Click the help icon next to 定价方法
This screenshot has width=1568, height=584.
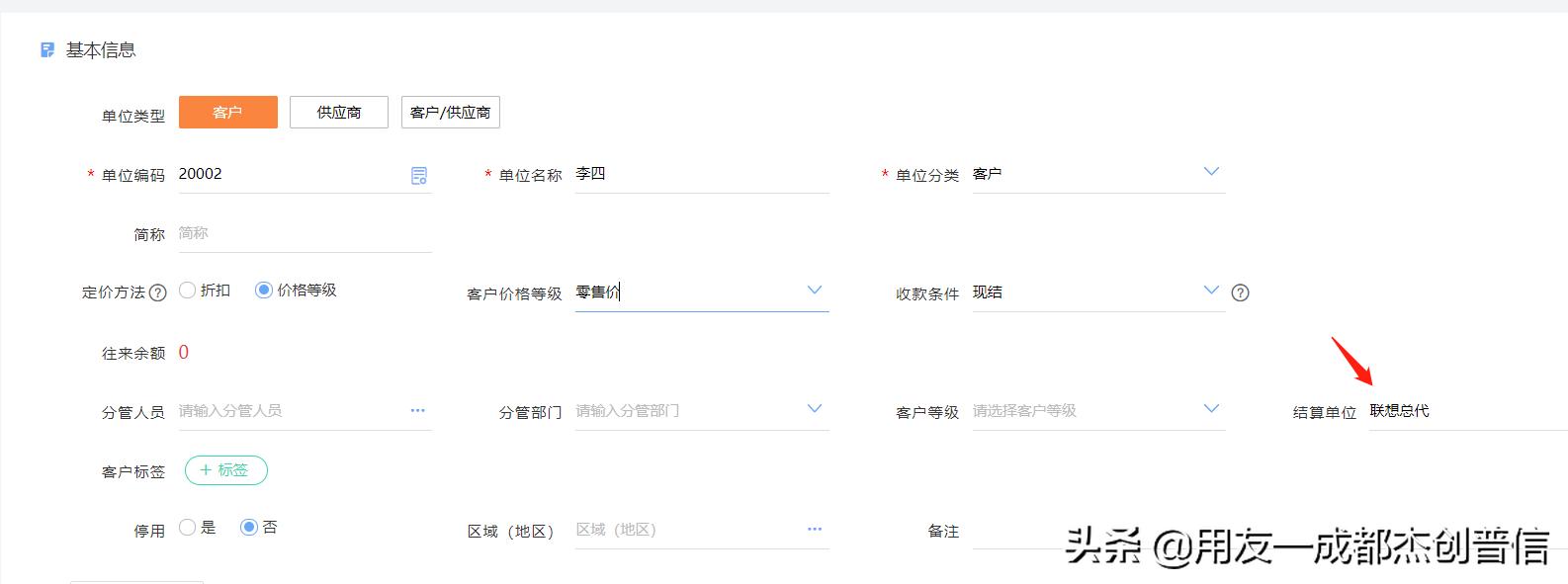(157, 292)
